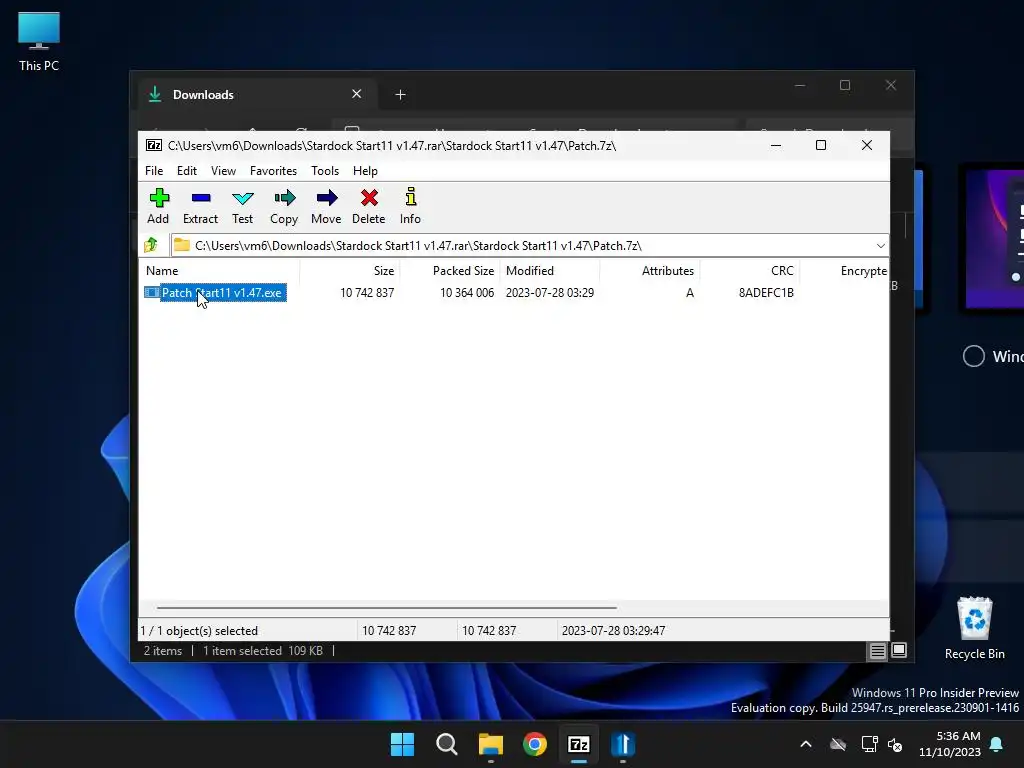1024x768 pixels.
Task: Click the CRC value 8ADEFC1B
Action: [x=766, y=293]
